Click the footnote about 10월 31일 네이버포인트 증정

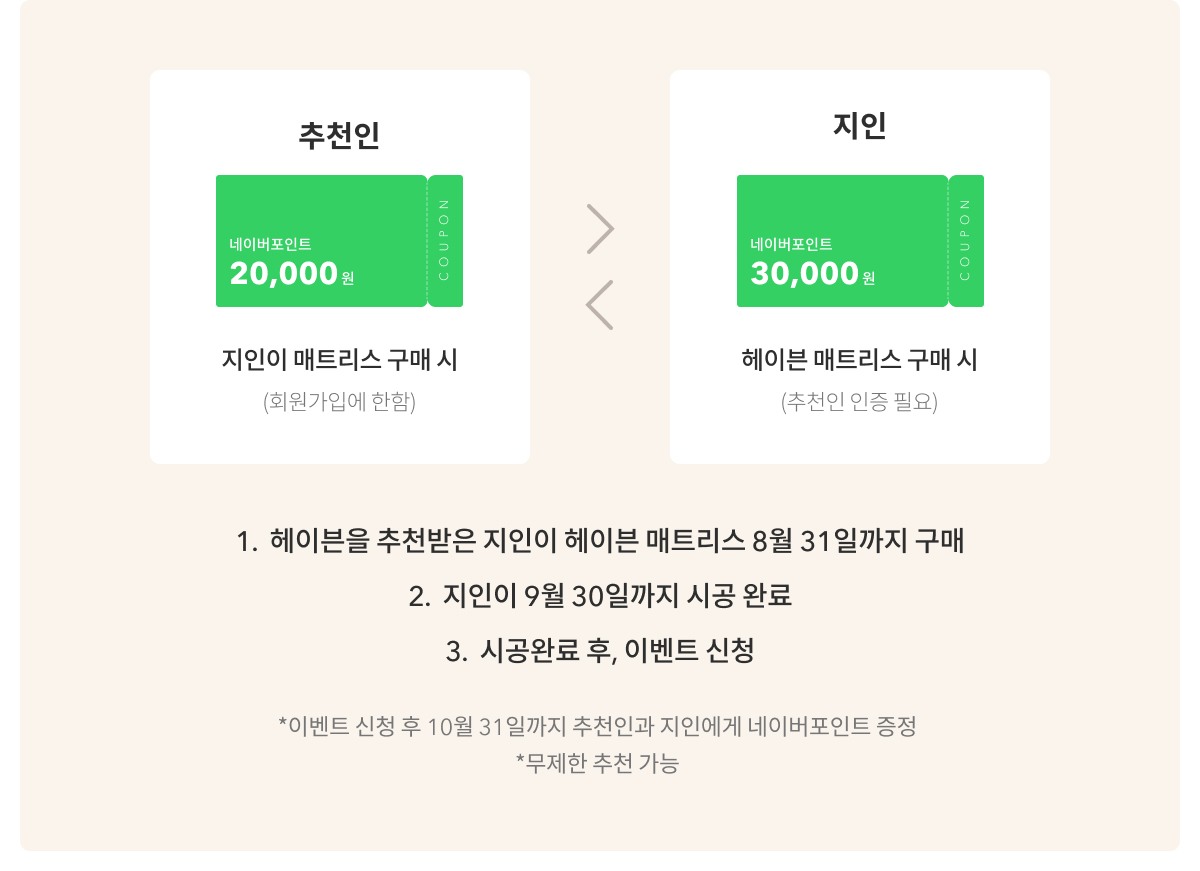pyautogui.click(x=597, y=725)
